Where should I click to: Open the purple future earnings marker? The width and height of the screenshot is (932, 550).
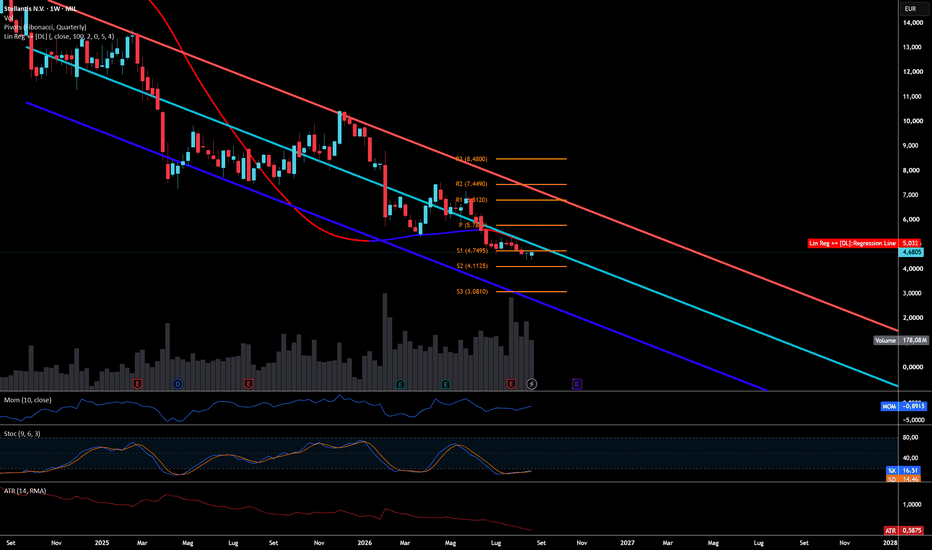click(x=577, y=384)
